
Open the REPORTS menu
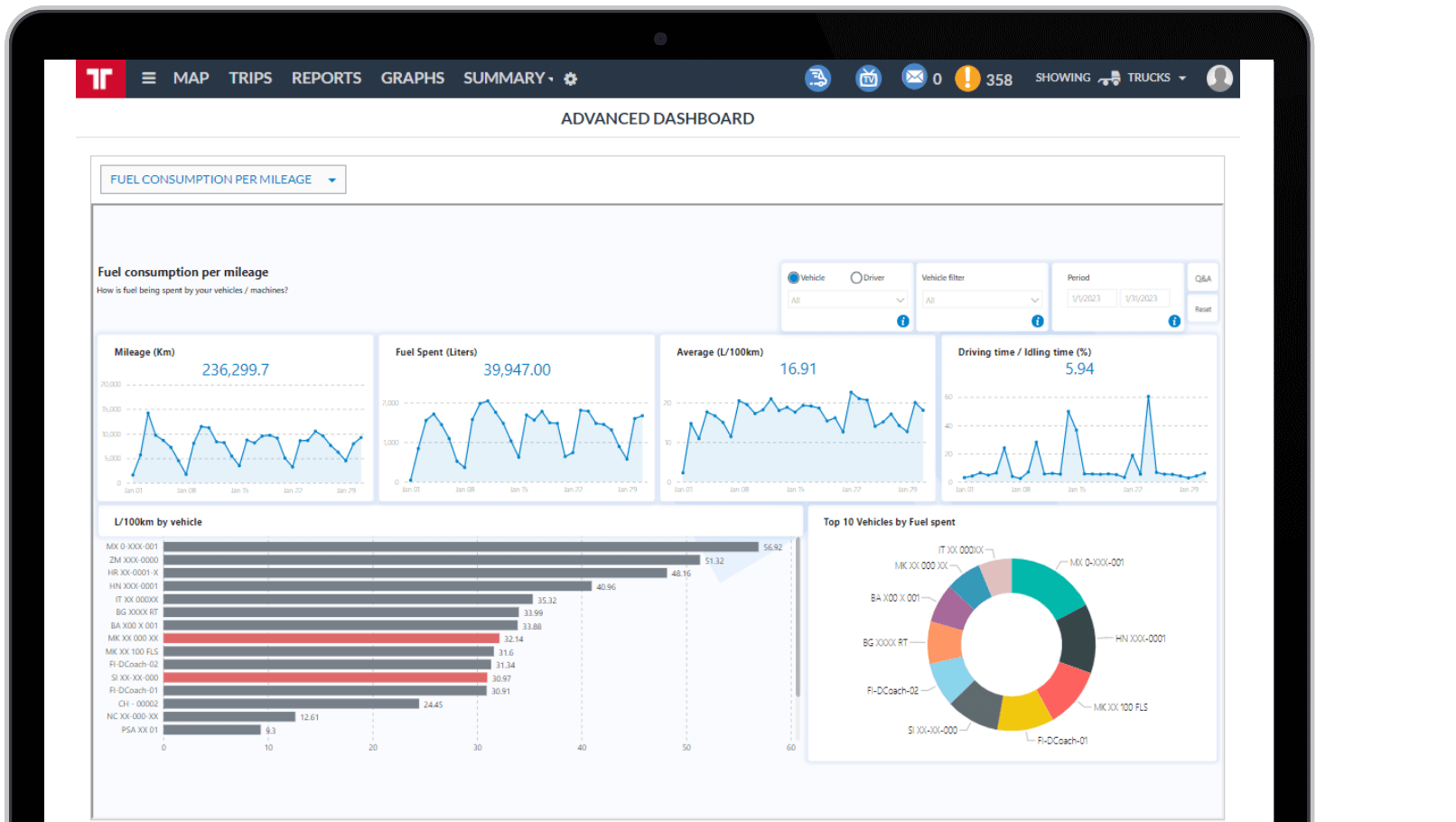(x=326, y=79)
